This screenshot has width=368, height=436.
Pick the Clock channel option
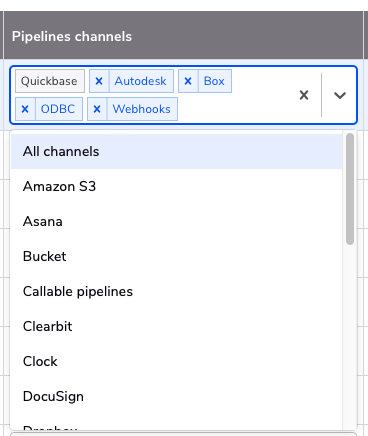click(177, 362)
